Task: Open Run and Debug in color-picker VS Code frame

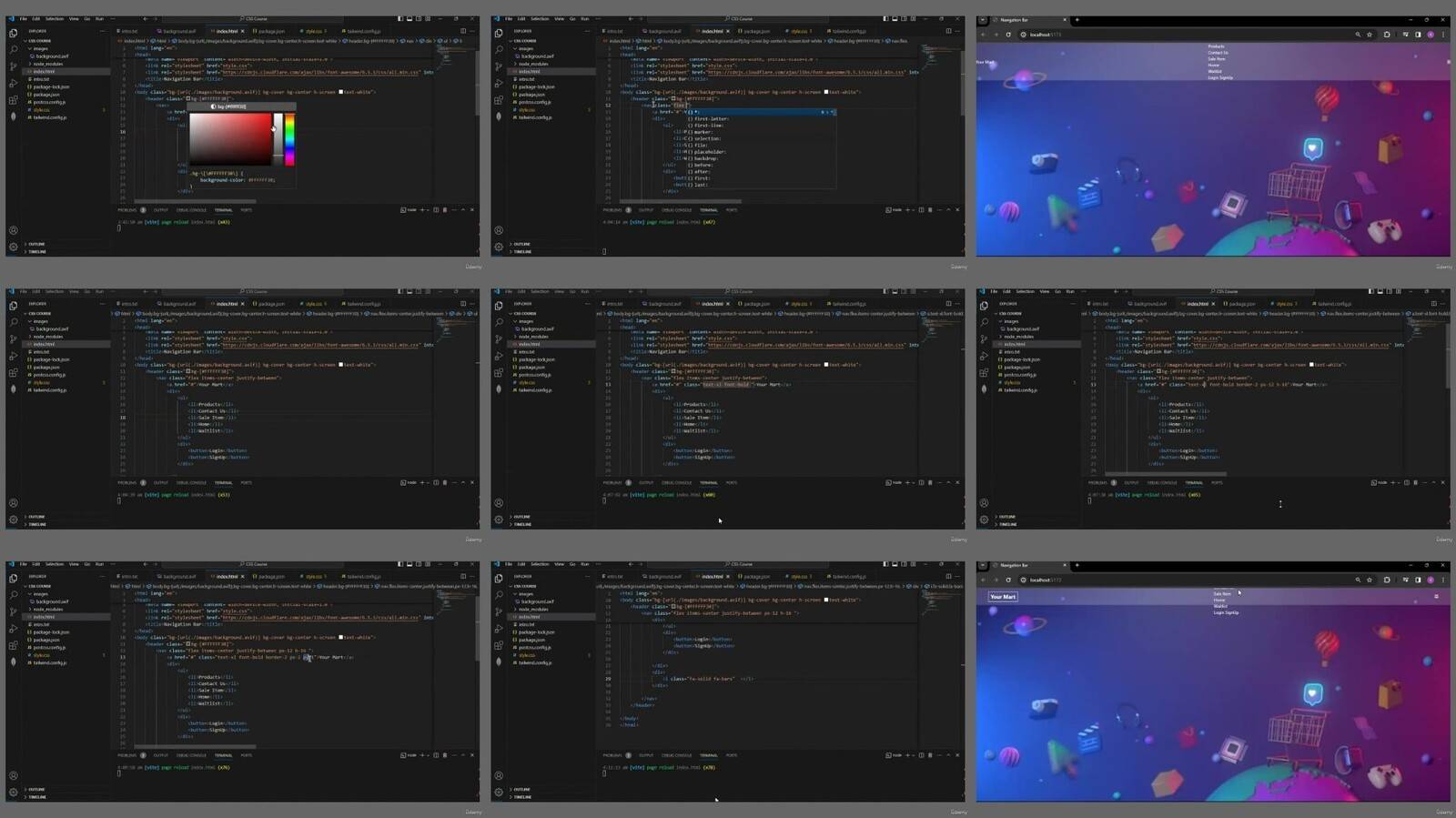Action: pos(13,83)
